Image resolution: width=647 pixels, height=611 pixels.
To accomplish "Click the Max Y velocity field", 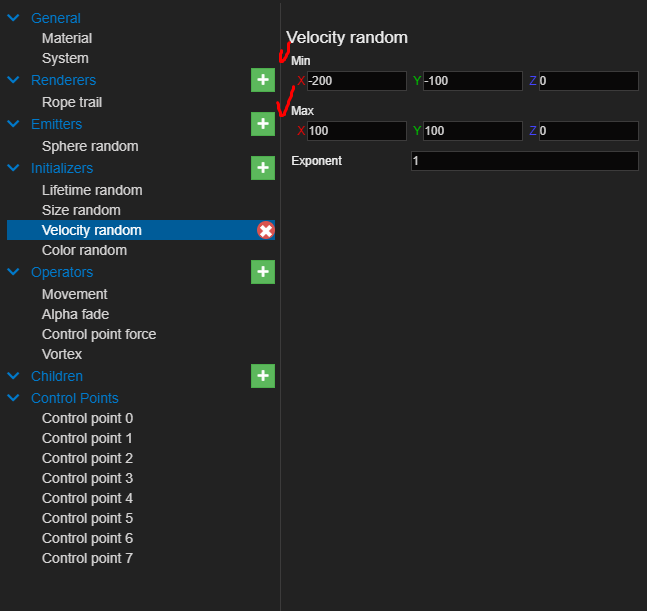I will (472, 131).
